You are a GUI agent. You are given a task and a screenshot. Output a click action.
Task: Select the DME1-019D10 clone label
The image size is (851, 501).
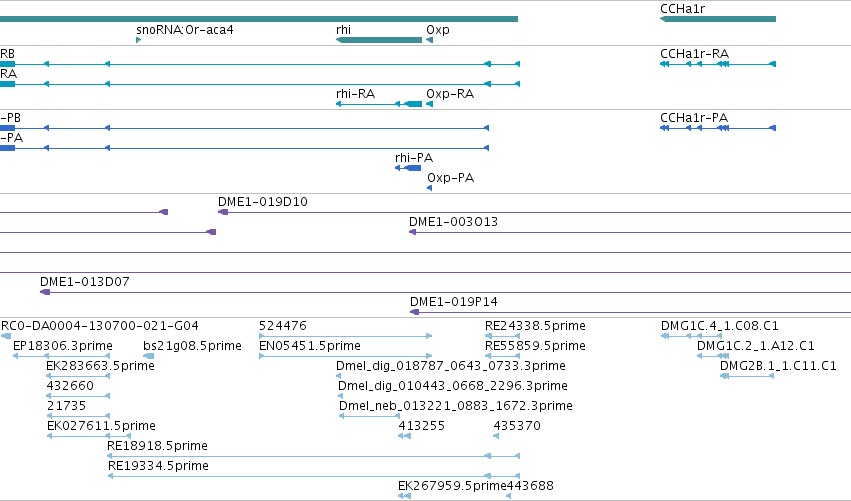click(263, 202)
